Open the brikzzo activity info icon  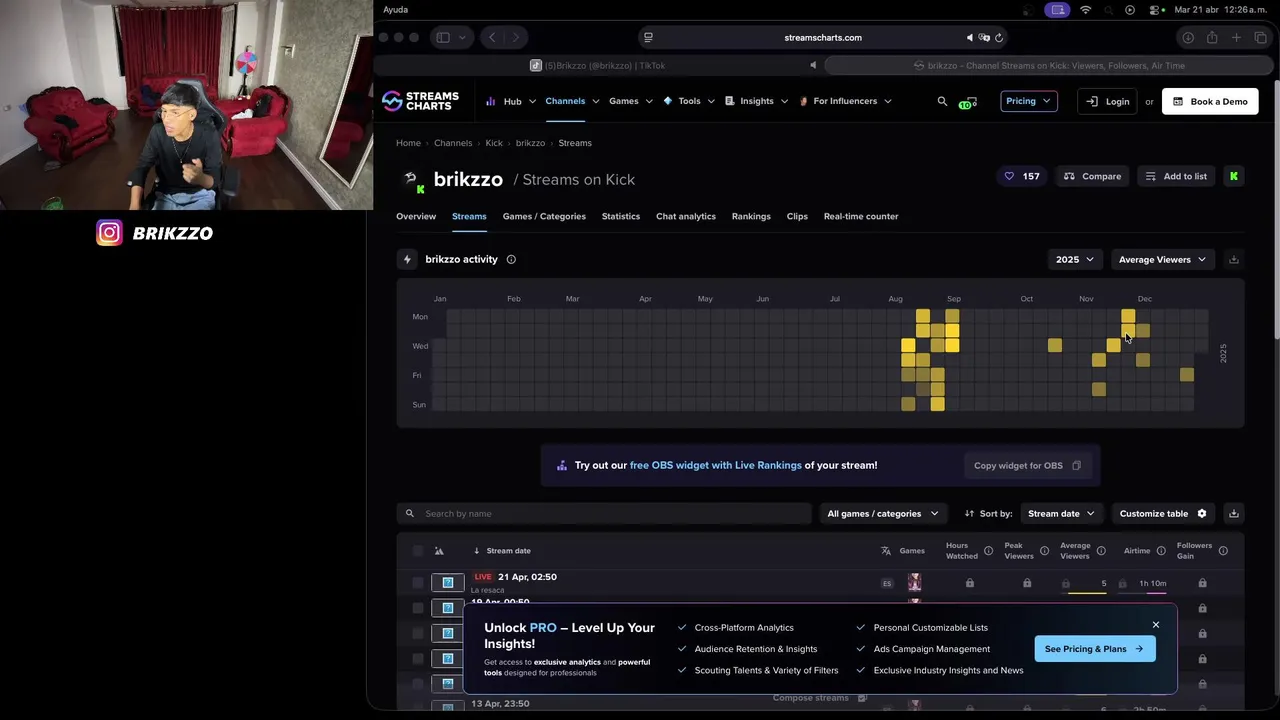point(511,259)
